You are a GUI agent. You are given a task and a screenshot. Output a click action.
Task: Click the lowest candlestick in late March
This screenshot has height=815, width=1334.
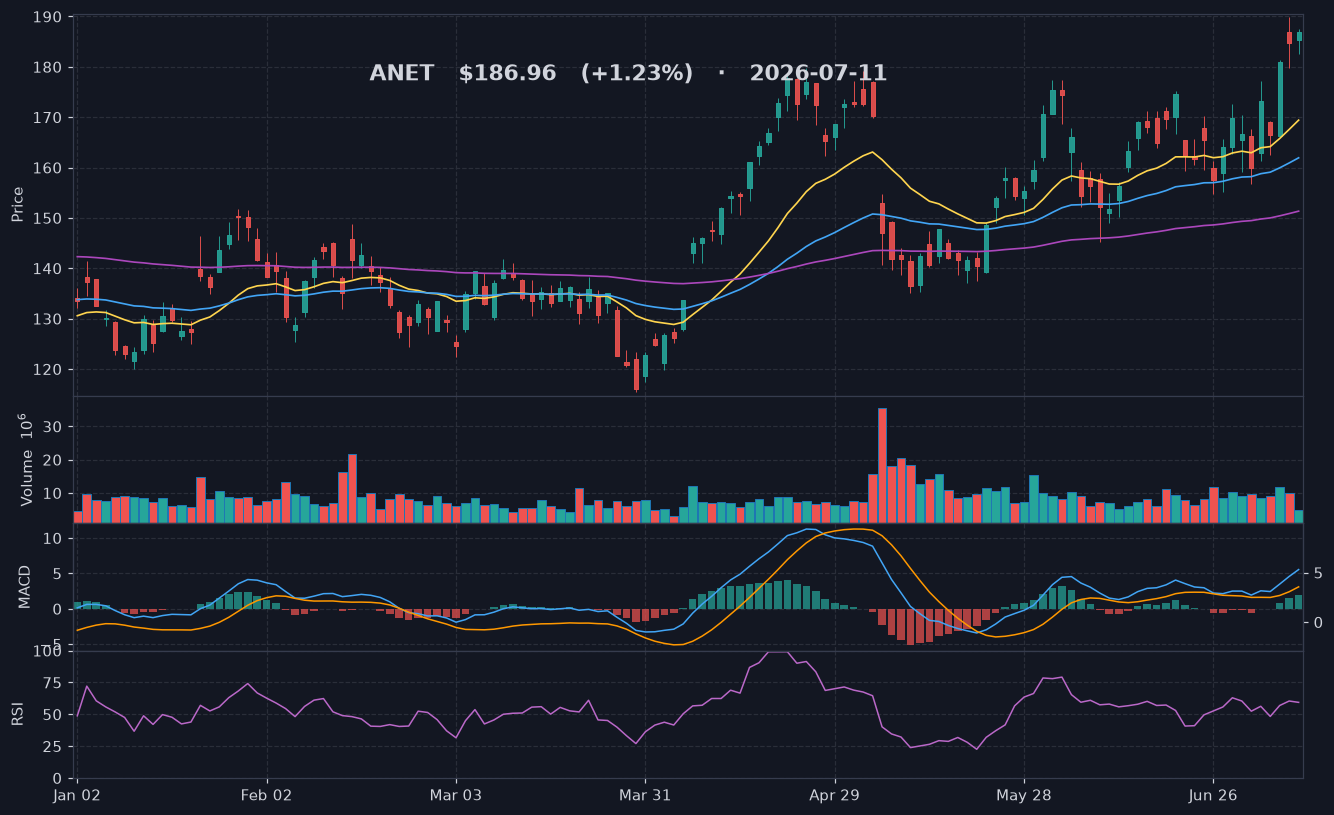click(636, 374)
